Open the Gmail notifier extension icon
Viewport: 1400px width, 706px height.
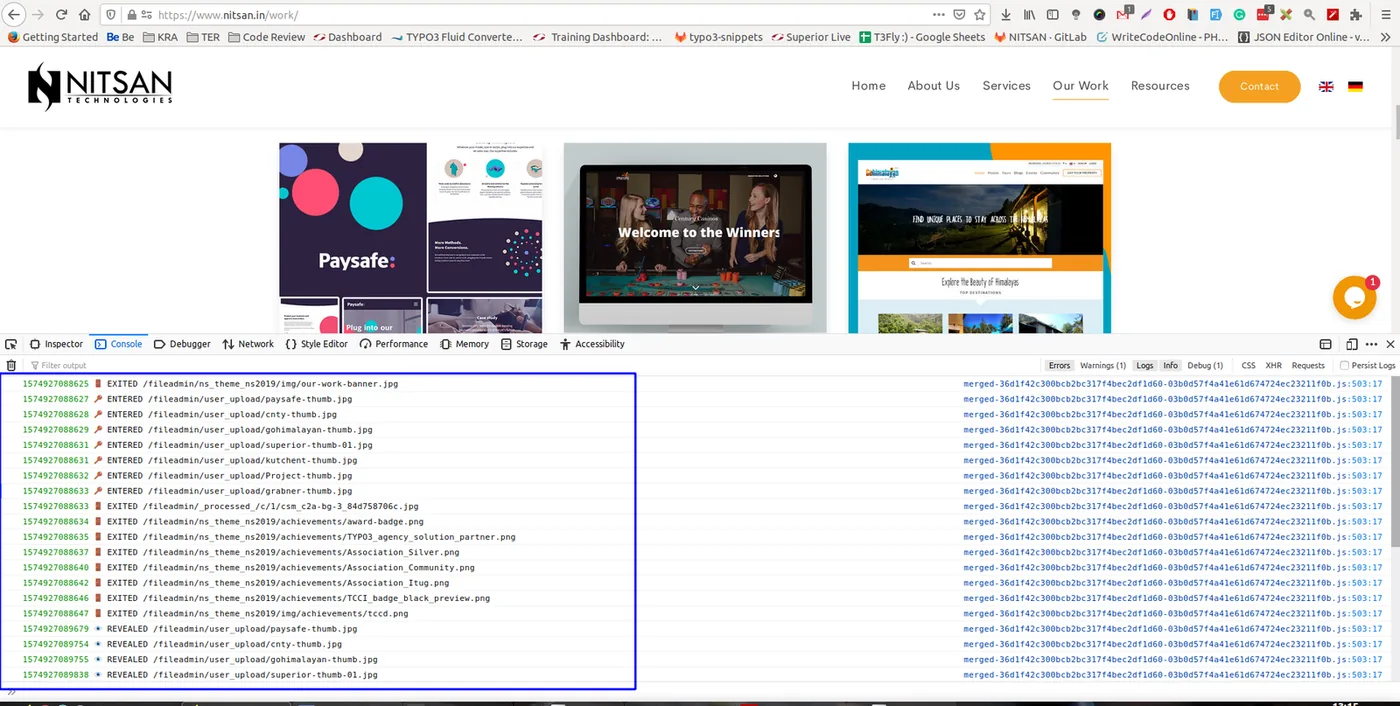[x=1122, y=15]
